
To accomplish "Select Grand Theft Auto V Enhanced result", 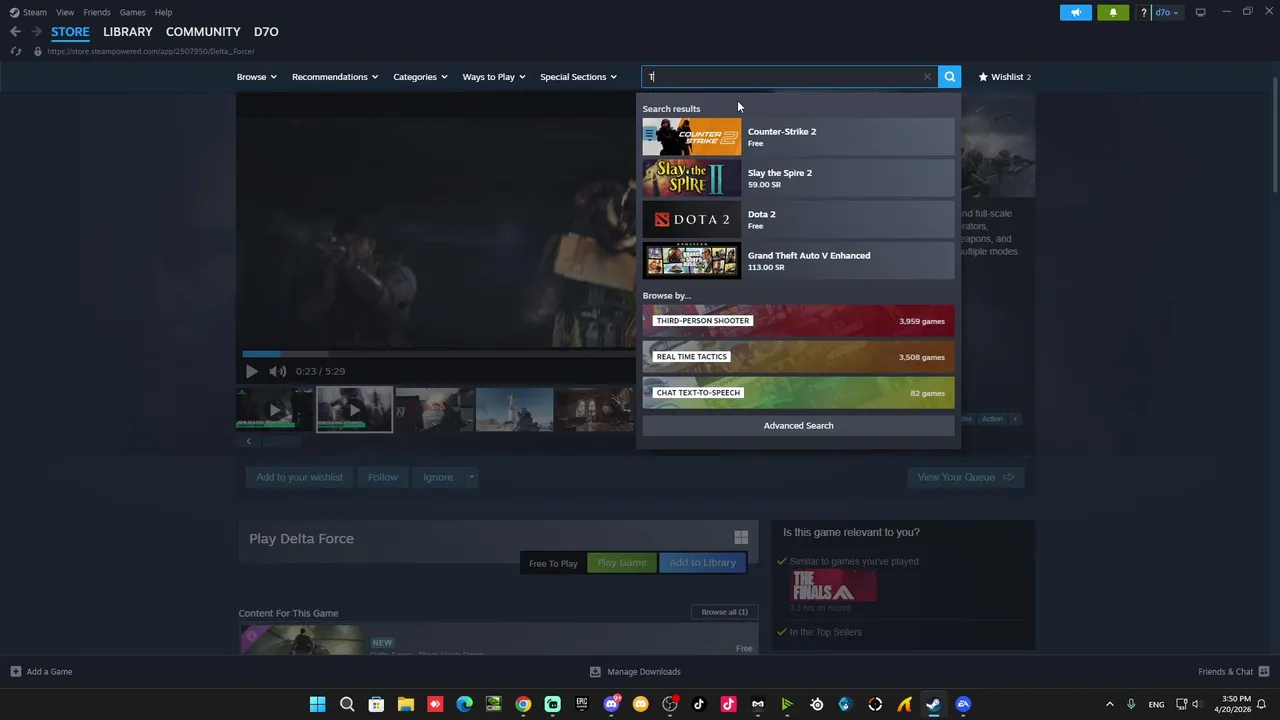I will pyautogui.click(x=798, y=261).
